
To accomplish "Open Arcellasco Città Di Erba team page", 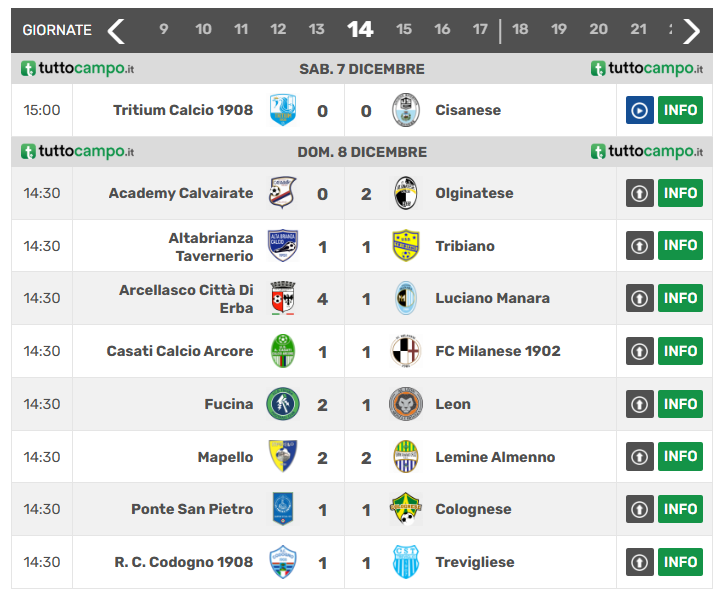I will (x=186, y=298).
